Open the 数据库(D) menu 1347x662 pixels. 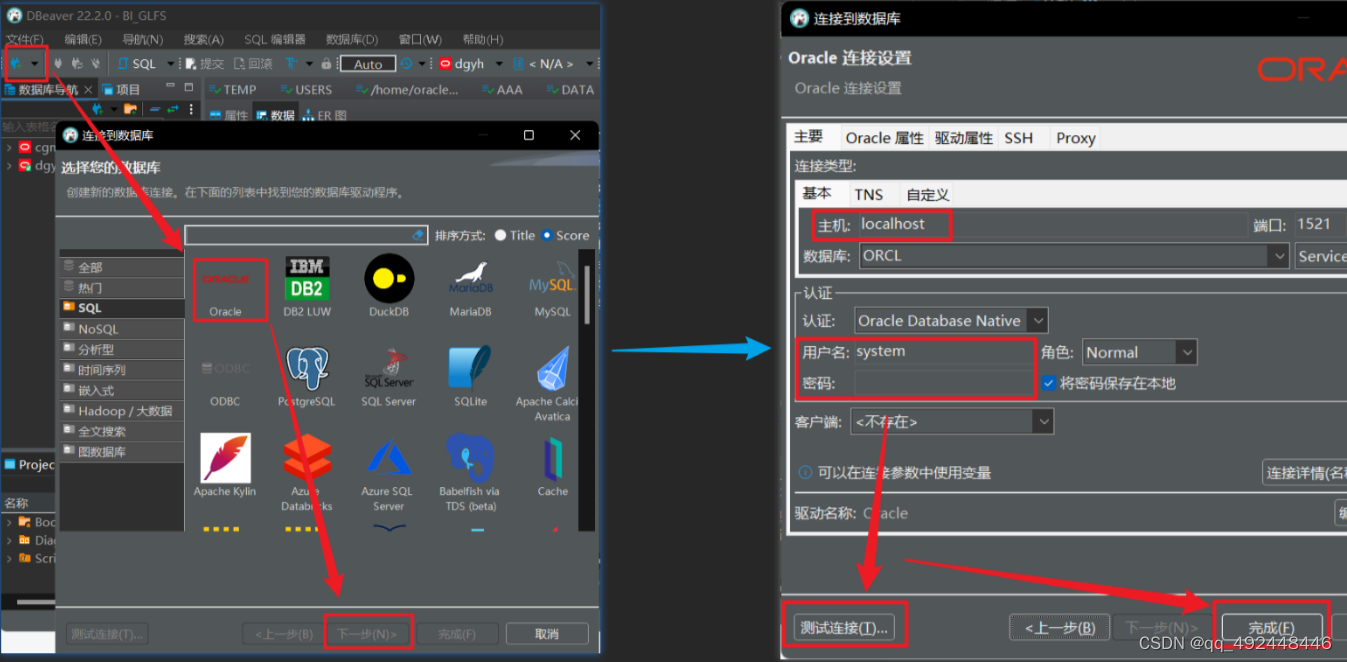[352, 39]
